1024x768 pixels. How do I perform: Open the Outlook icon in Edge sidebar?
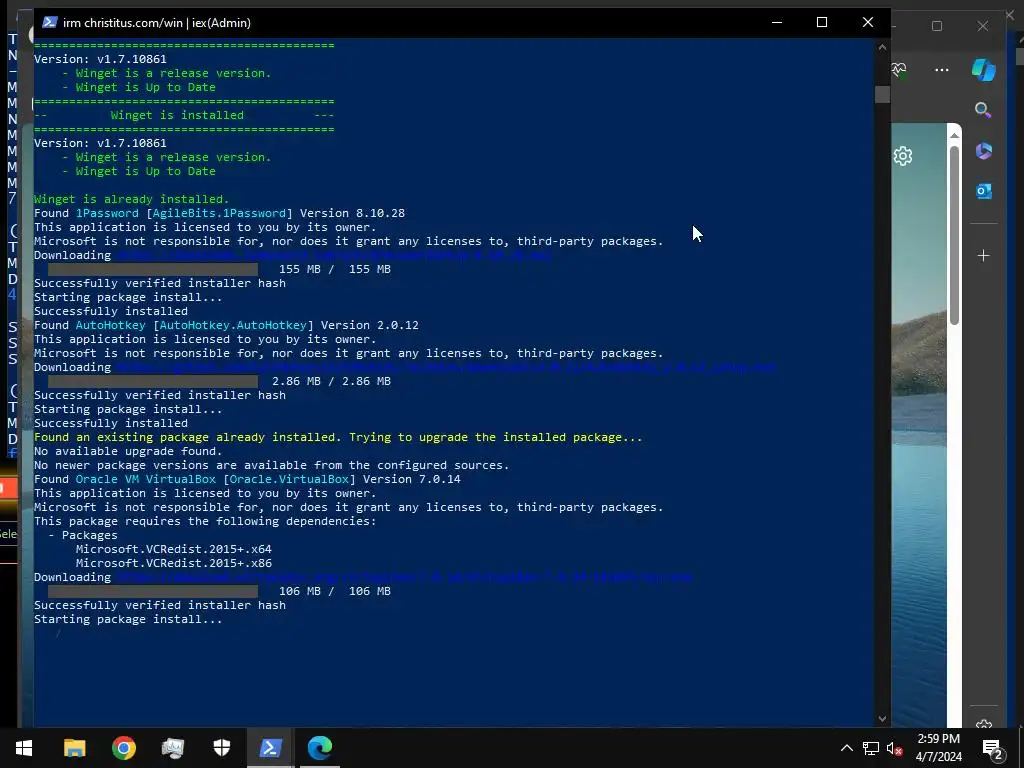pos(984,191)
